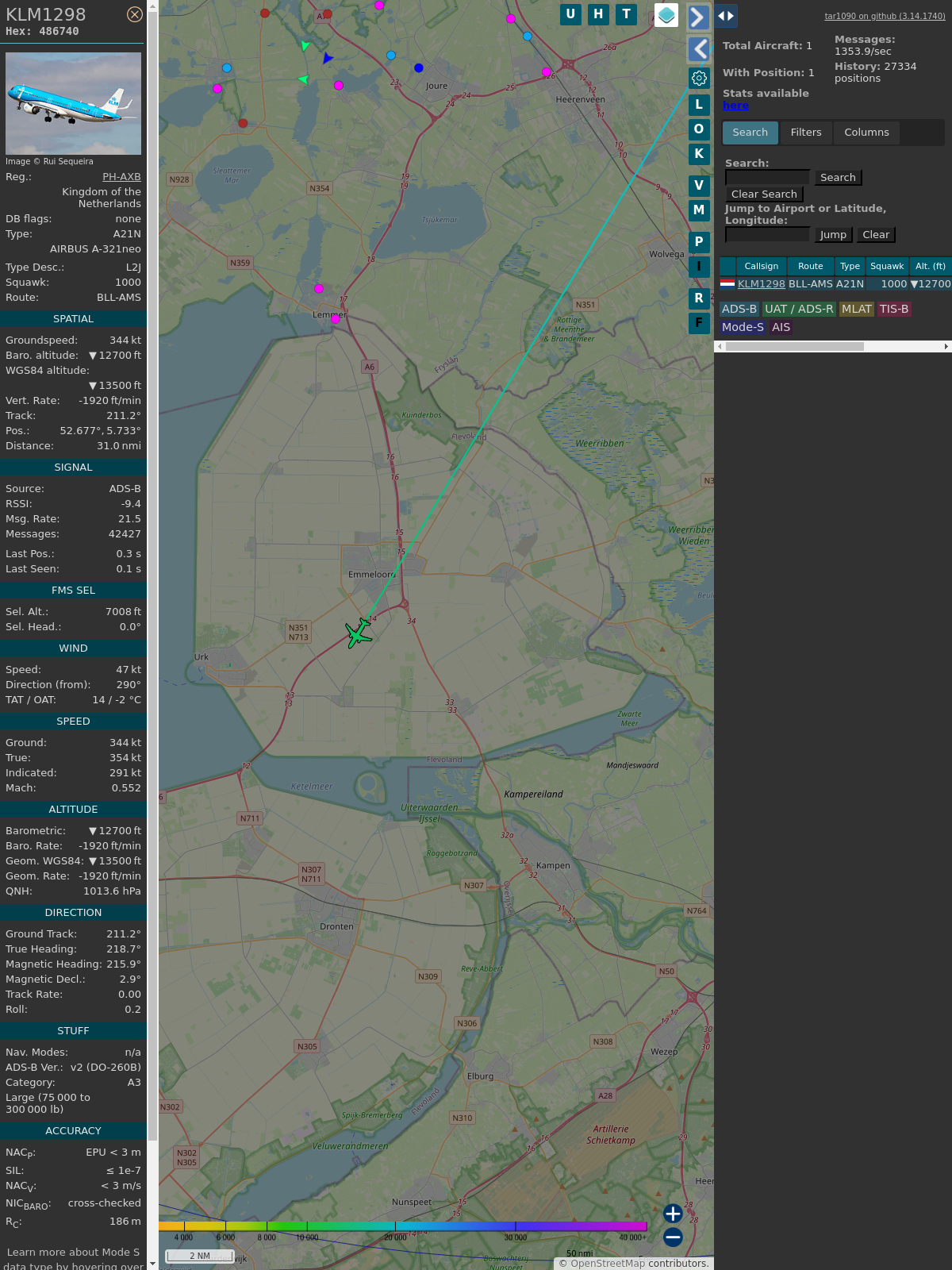Toggle the M map button

tap(699, 210)
